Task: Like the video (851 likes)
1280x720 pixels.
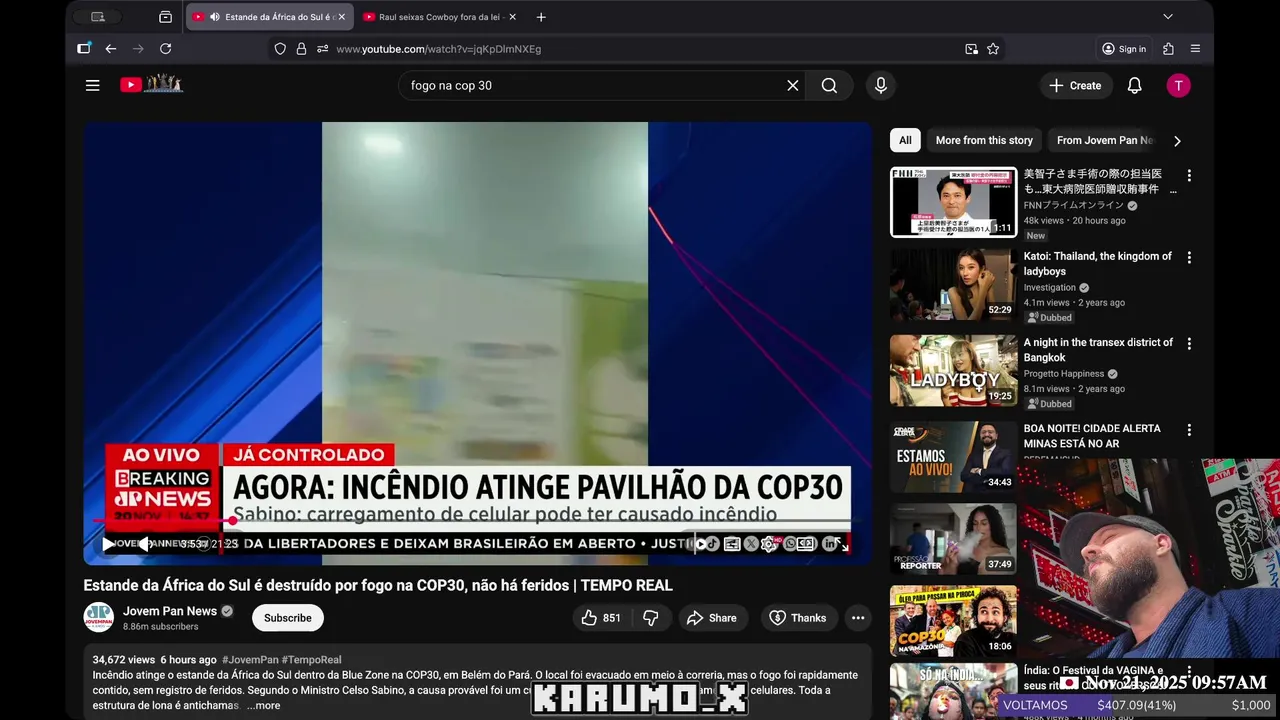Action: 601,618
